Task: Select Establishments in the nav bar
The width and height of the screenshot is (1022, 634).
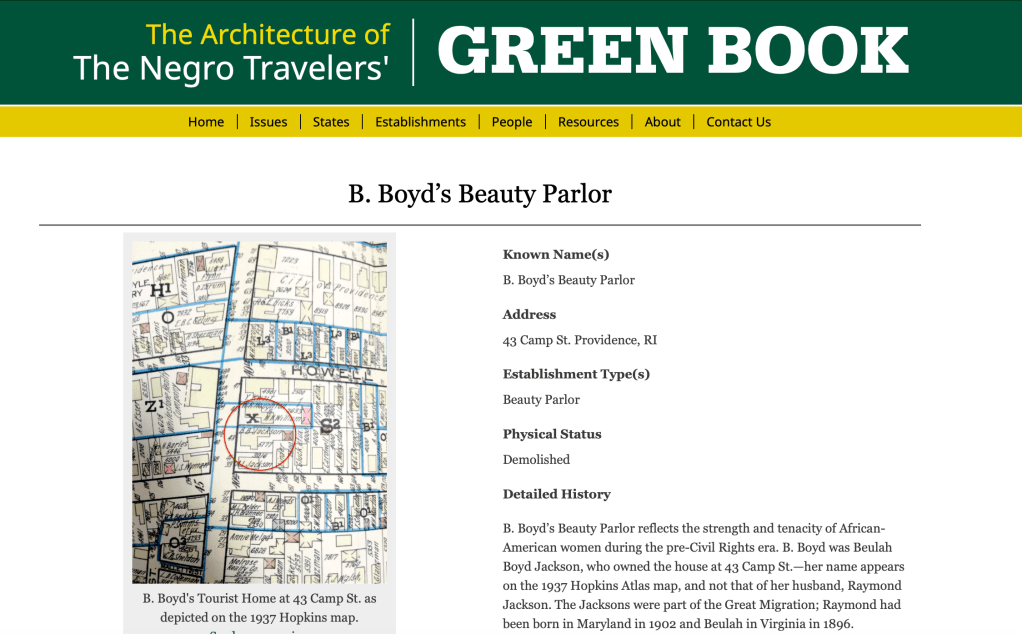Action: point(420,122)
